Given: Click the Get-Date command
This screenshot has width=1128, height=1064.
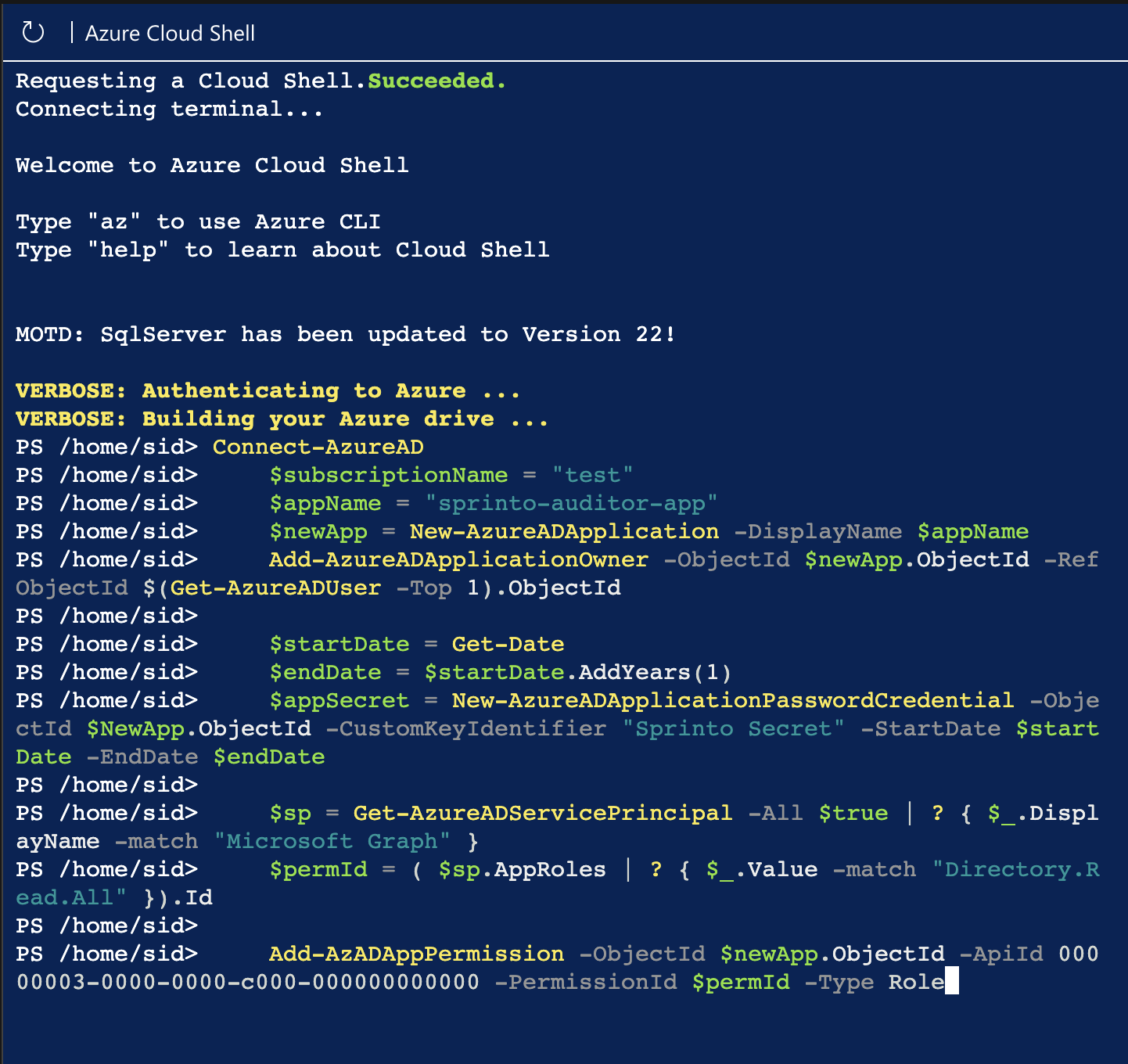Looking at the screenshot, I should [x=508, y=644].
